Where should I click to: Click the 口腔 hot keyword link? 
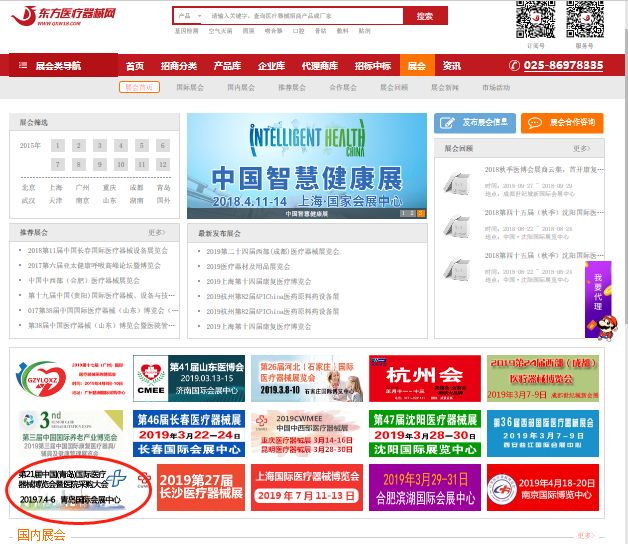tap(298, 31)
